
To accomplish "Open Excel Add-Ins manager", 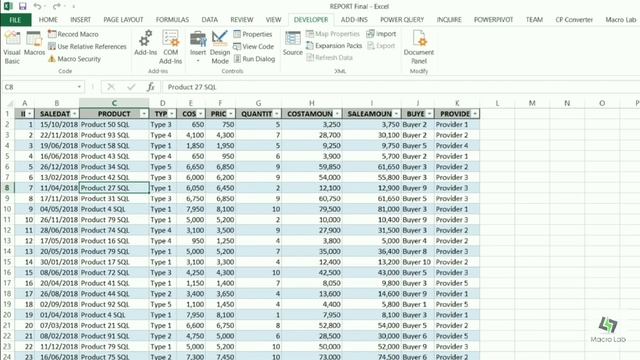I will pos(145,43).
